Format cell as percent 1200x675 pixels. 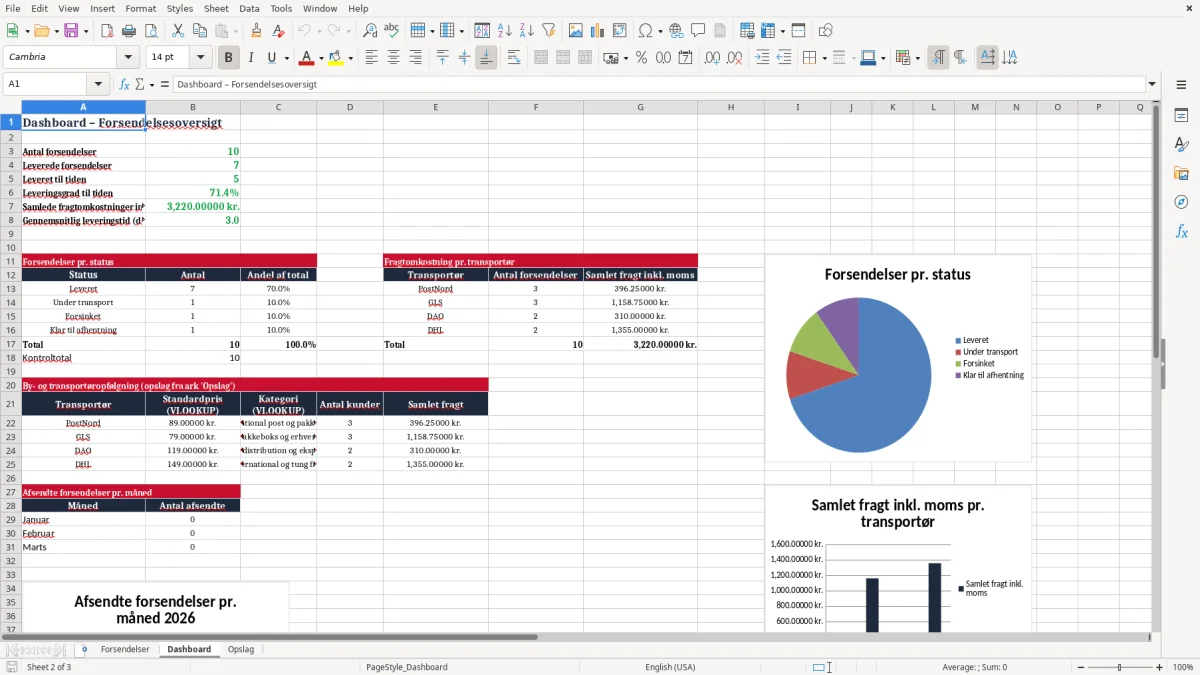coord(641,58)
